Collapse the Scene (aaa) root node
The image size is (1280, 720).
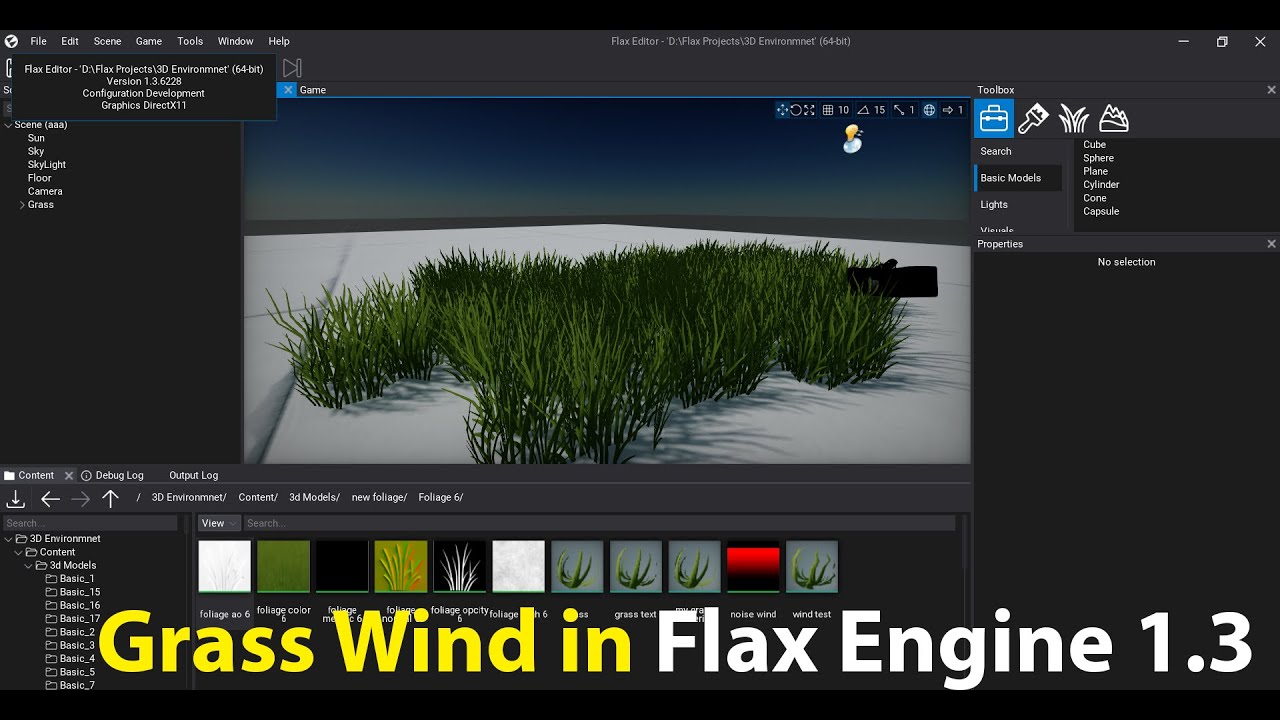[8, 125]
